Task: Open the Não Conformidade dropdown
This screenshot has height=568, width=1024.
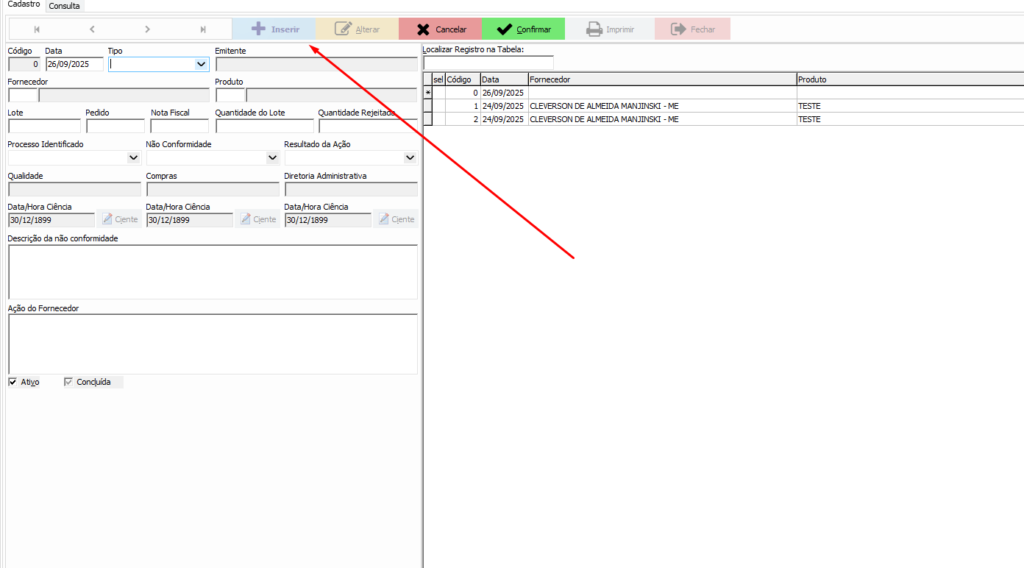Action: point(272,157)
